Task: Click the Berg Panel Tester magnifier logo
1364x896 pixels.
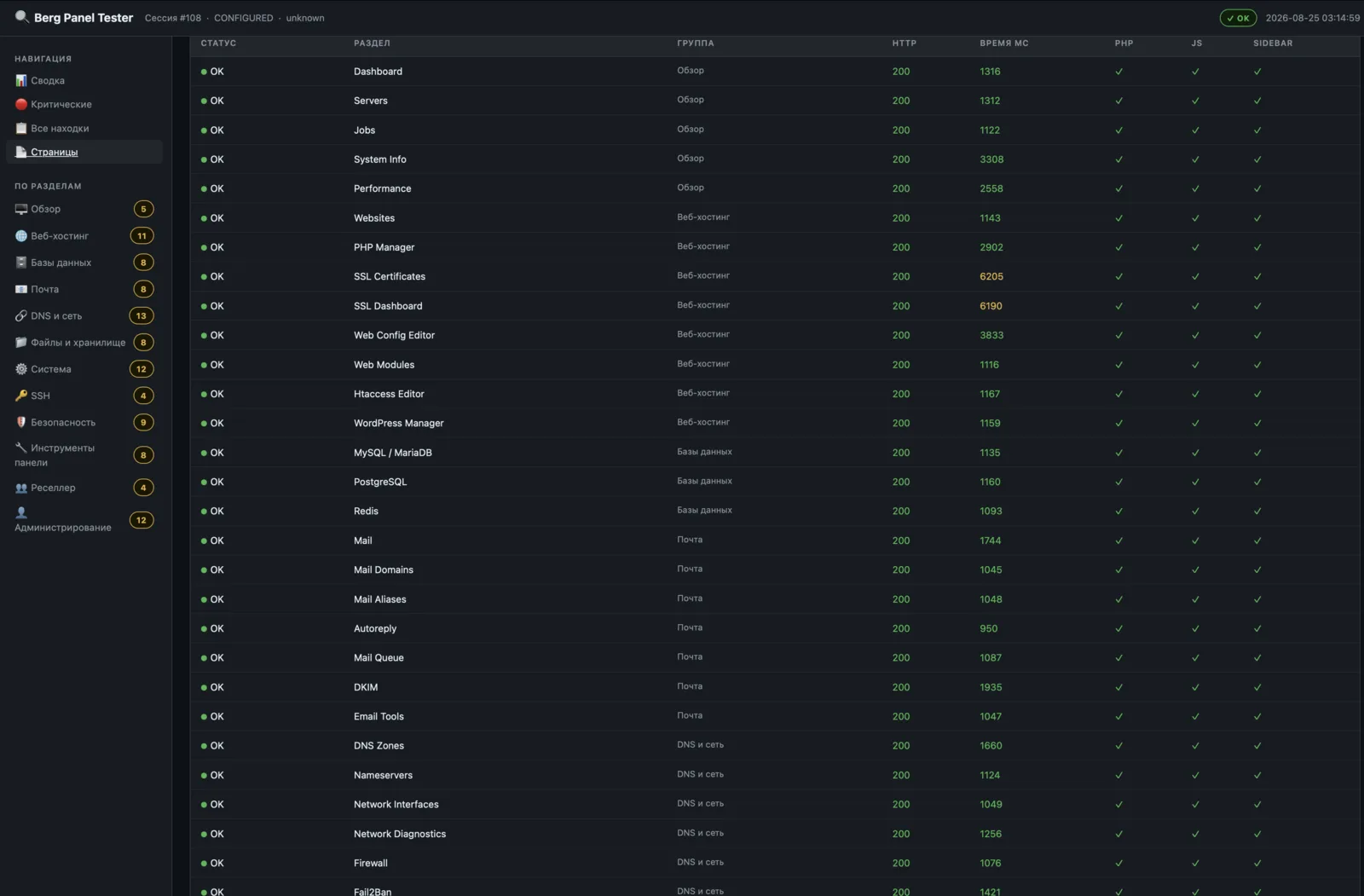Action: pos(21,17)
